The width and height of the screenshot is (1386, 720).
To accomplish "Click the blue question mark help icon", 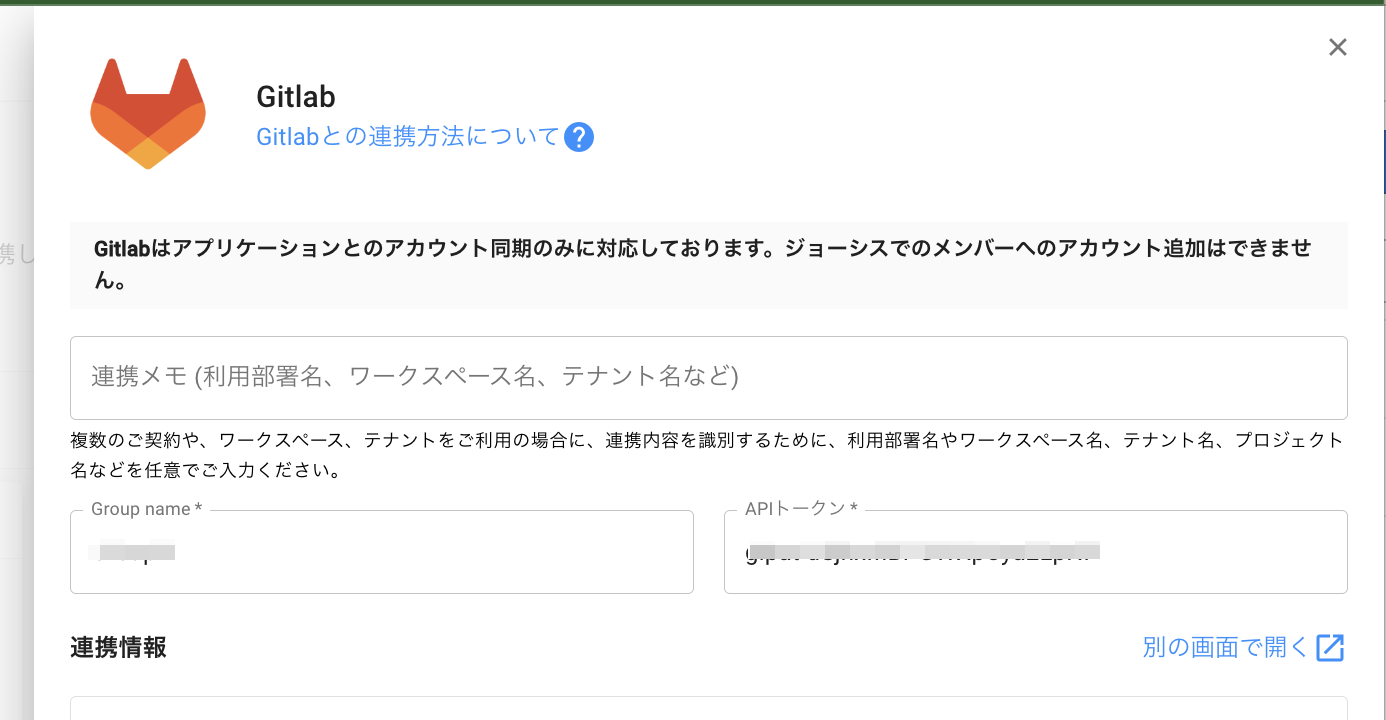I will (x=579, y=137).
